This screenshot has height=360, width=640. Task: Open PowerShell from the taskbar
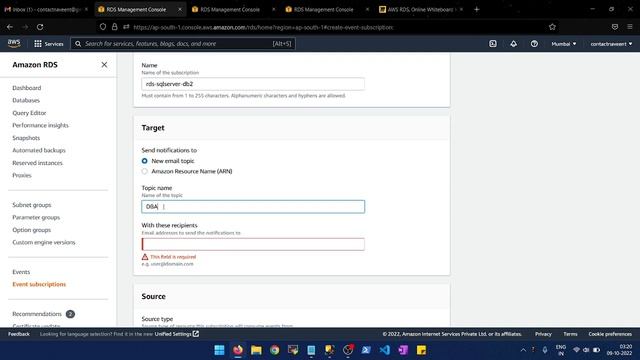pos(366,350)
